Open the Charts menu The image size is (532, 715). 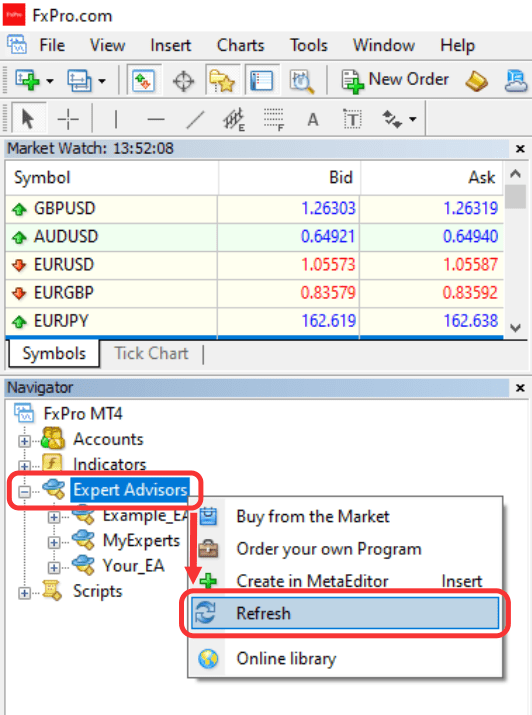coord(240,46)
